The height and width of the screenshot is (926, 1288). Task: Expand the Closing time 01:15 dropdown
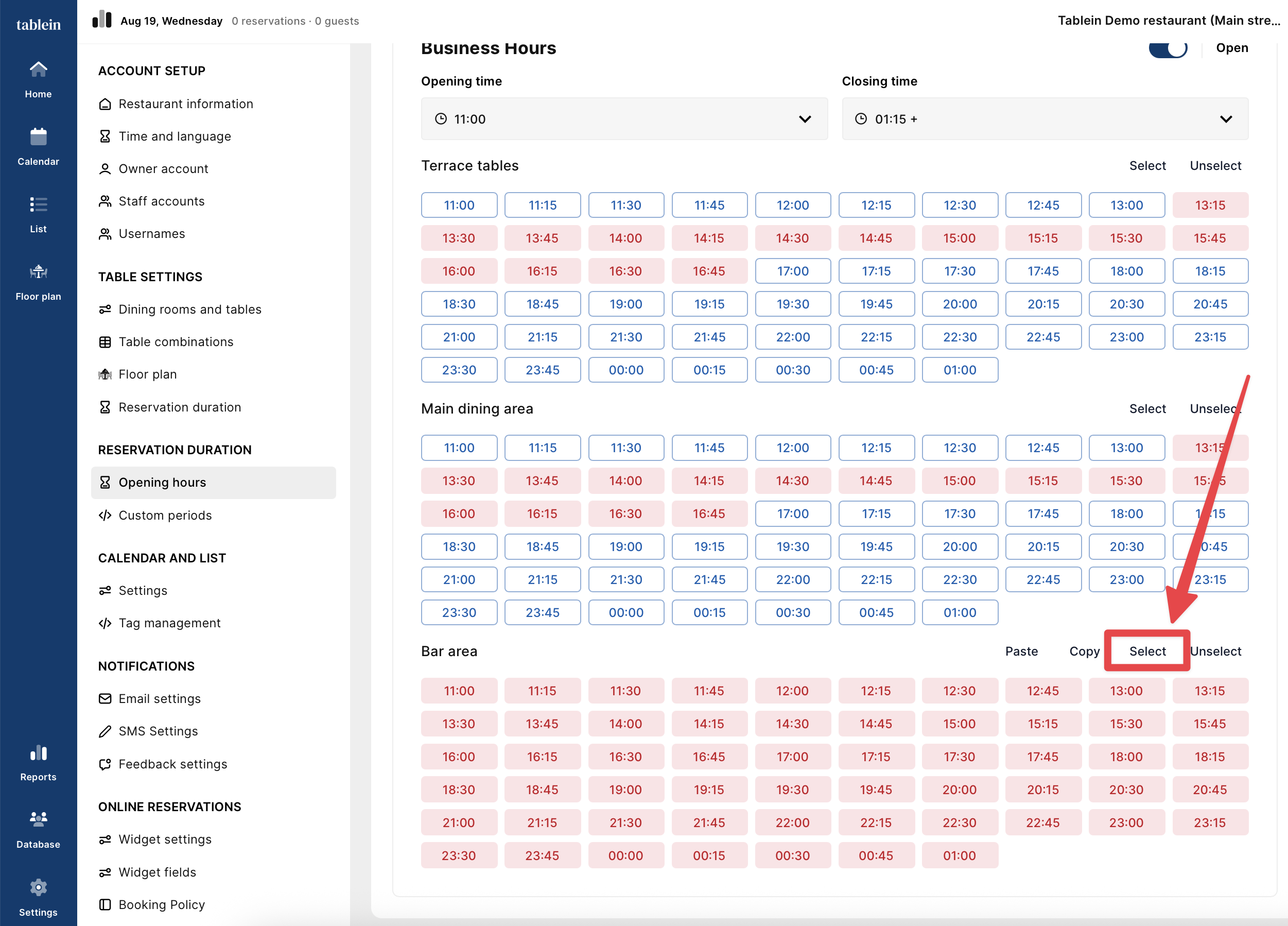click(1045, 119)
